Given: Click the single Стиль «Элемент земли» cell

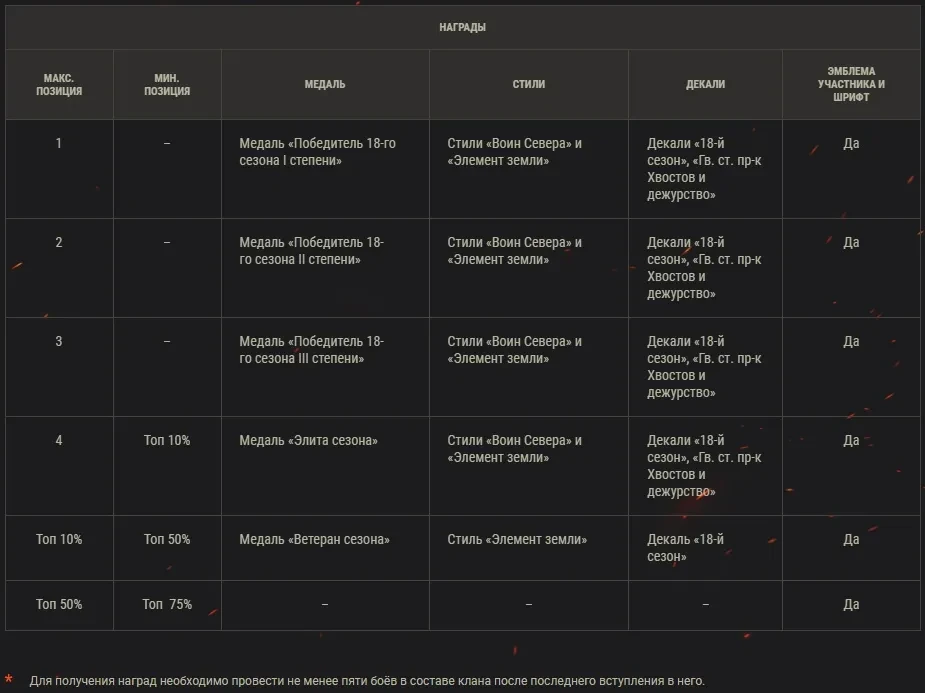Looking at the screenshot, I should pyautogui.click(x=517, y=539).
